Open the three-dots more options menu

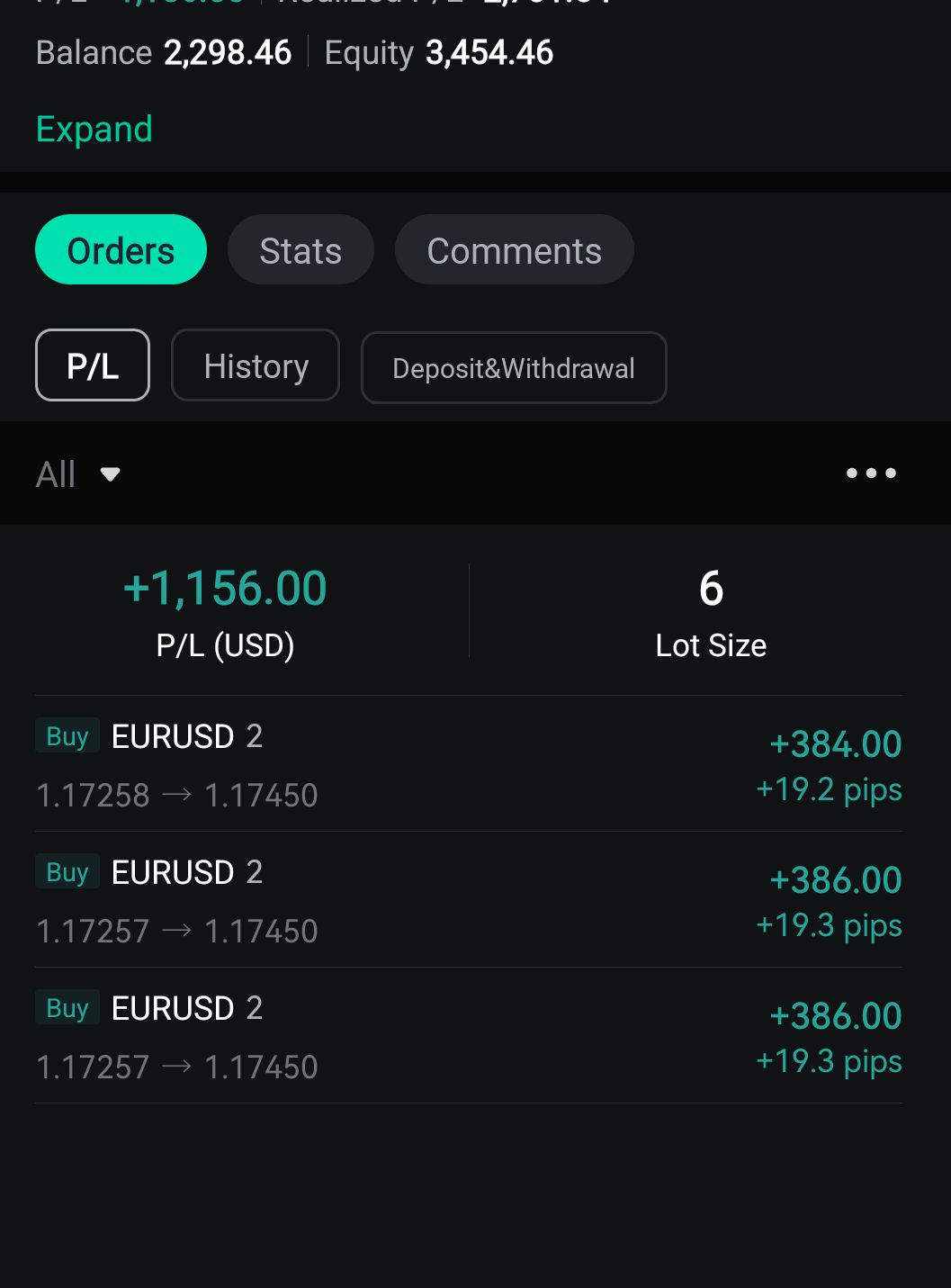(x=871, y=473)
